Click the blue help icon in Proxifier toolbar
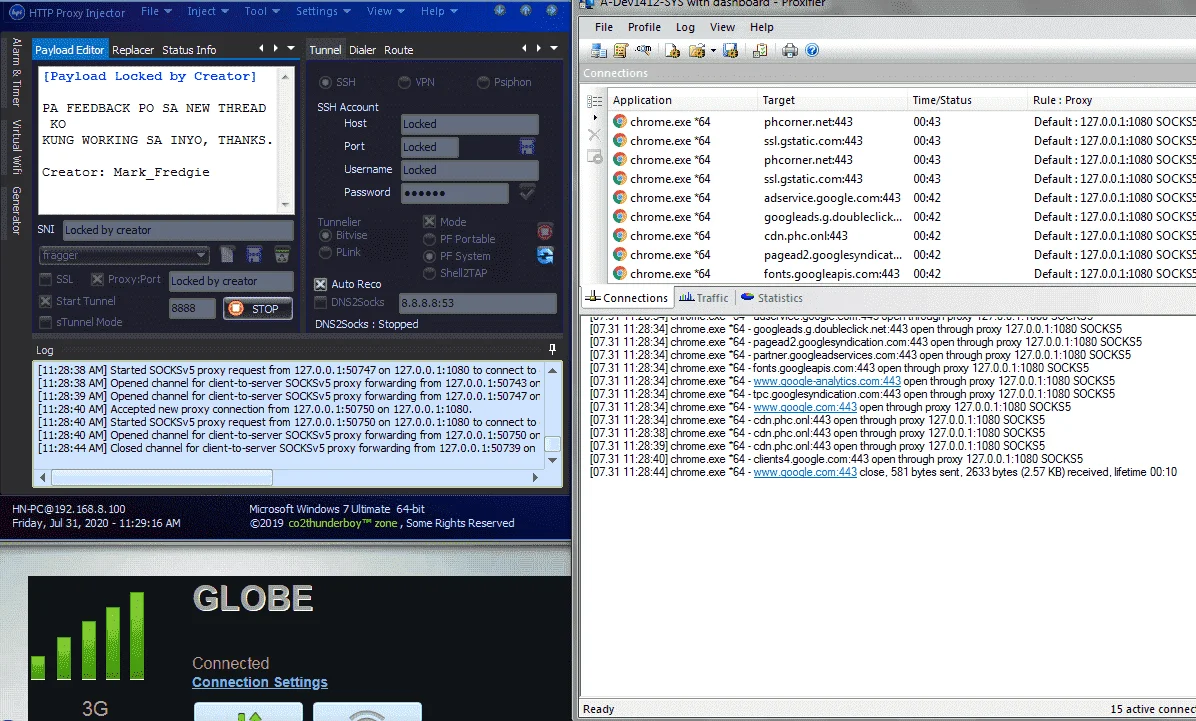The height and width of the screenshot is (721, 1196). click(812, 50)
